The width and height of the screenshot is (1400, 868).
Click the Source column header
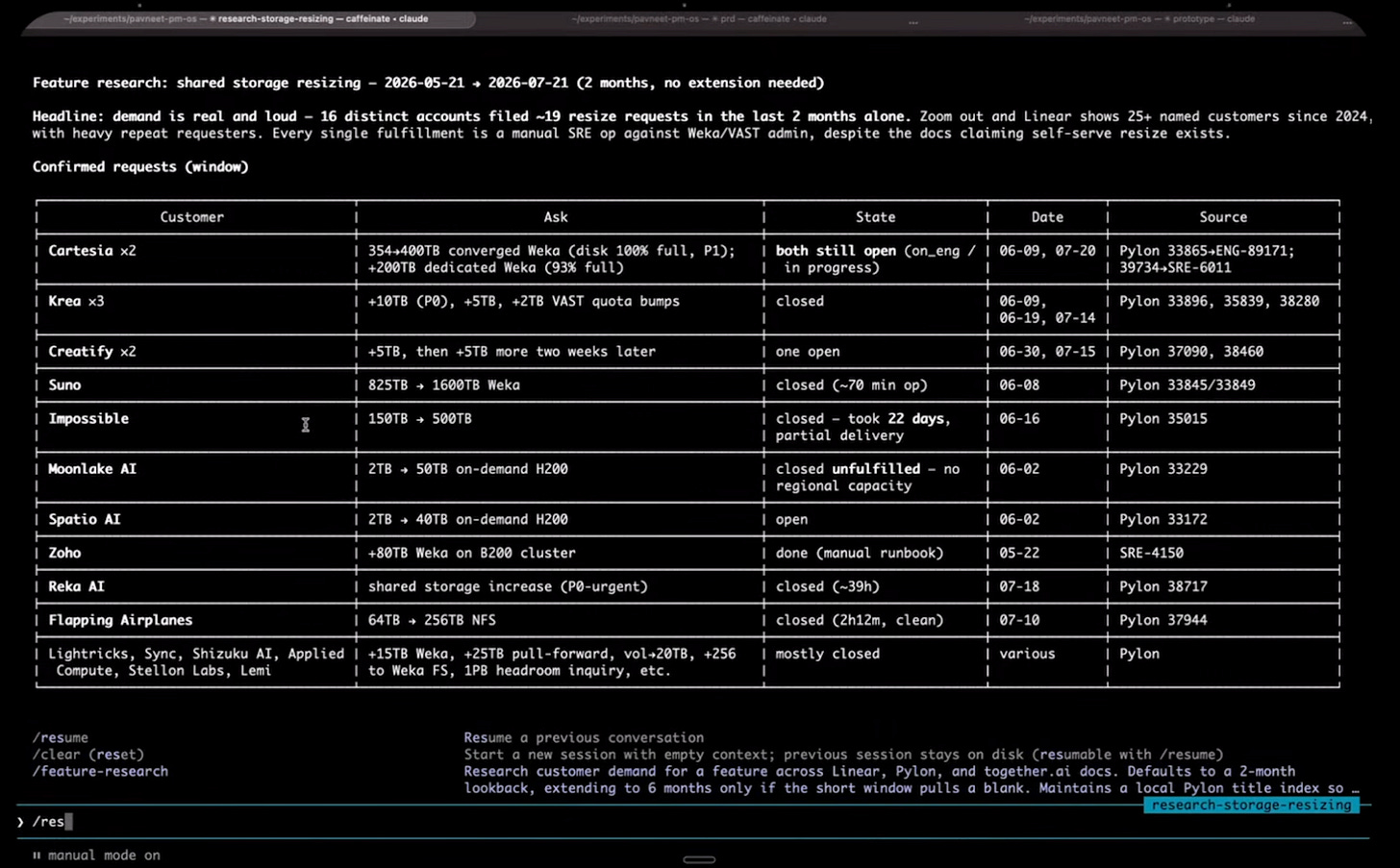point(1223,217)
